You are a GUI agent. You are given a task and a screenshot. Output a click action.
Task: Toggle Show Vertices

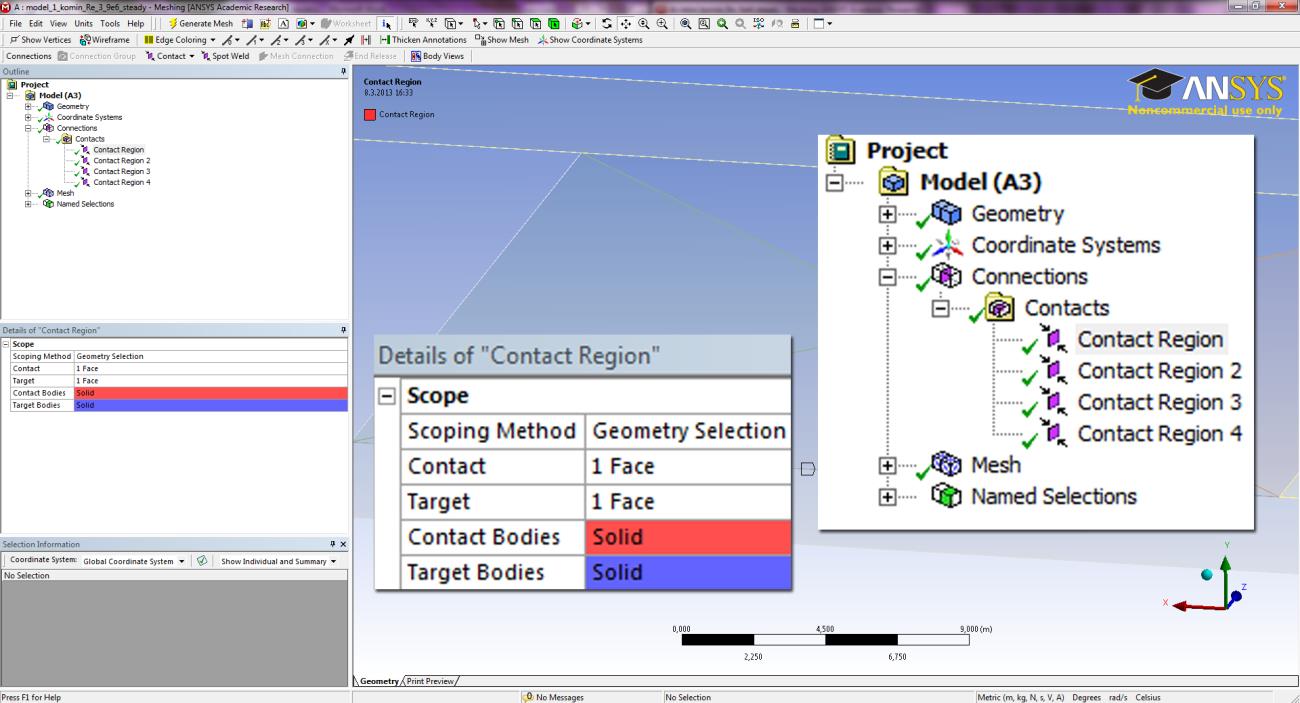click(40, 40)
